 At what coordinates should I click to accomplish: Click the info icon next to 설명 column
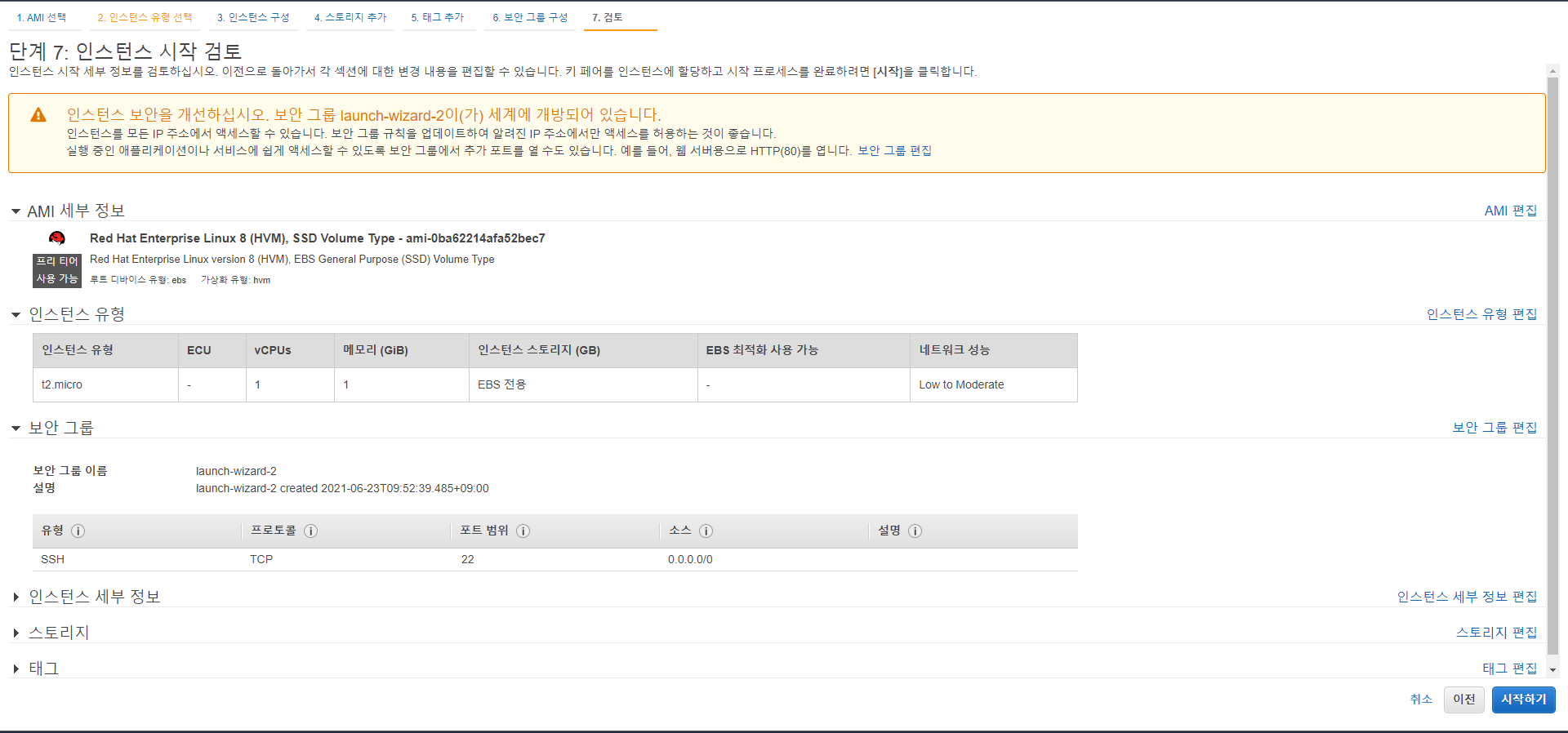(x=915, y=531)
